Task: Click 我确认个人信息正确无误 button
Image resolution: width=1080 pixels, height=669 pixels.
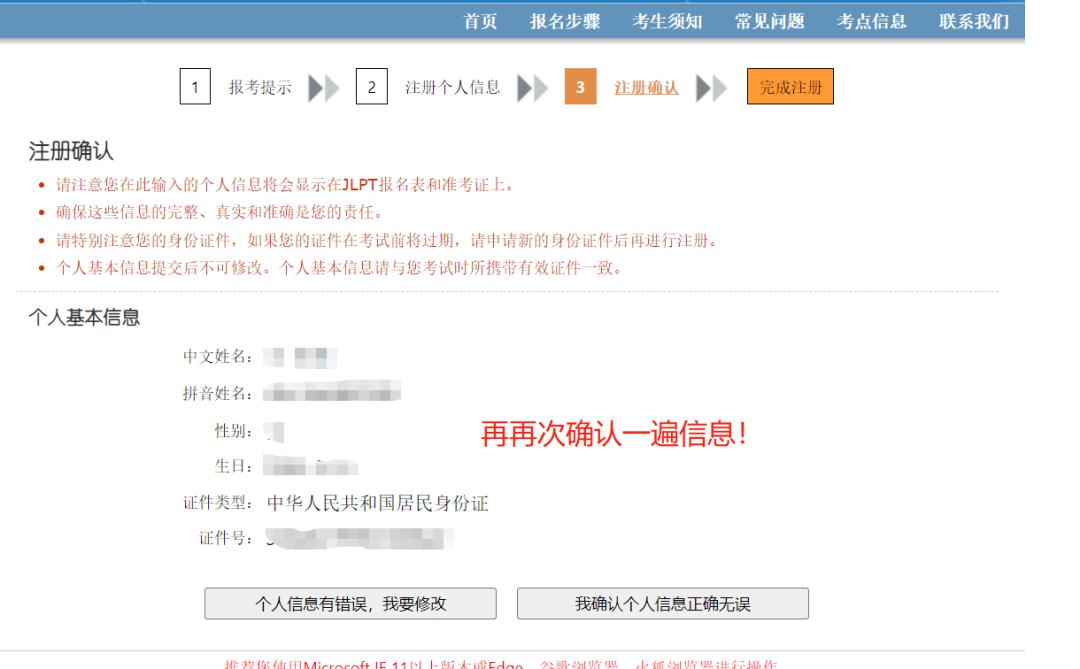Action: click(663, 604)
